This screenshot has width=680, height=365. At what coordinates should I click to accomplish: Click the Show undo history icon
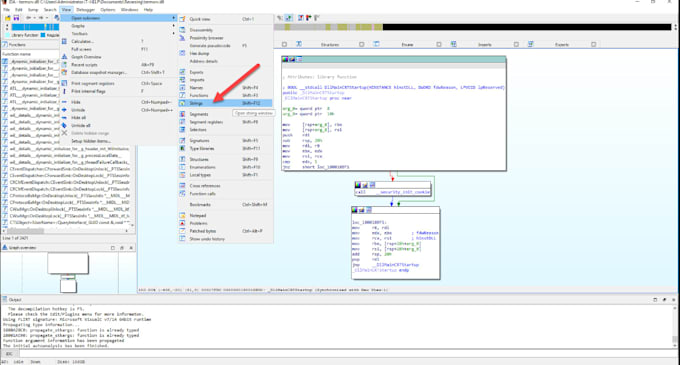point(183,238)
